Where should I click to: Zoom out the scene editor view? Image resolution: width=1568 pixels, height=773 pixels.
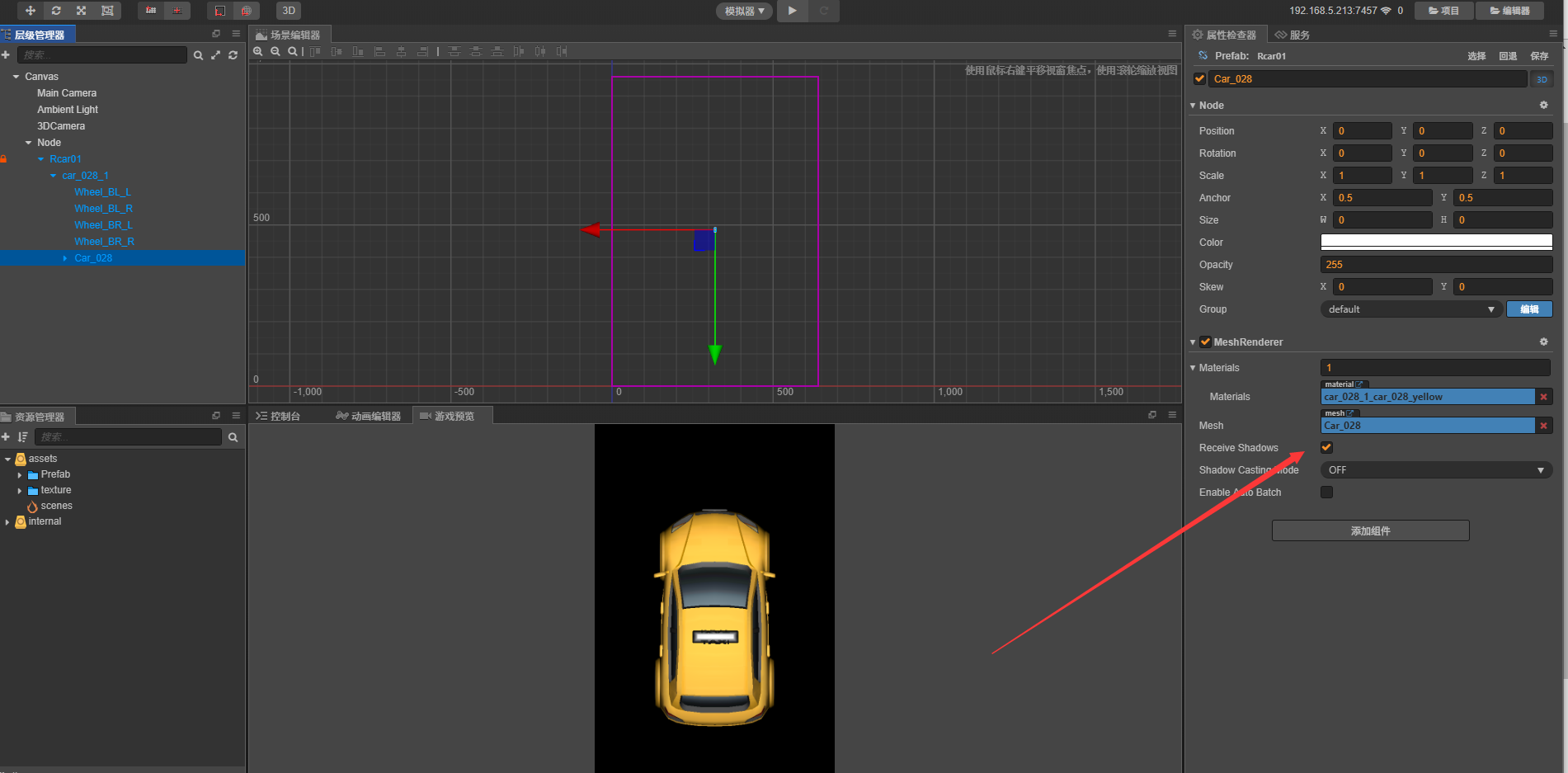pyautogui.click(x=275, y=51)
